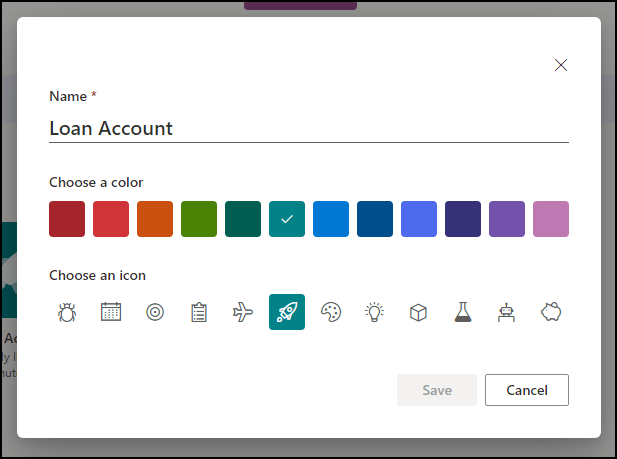617x459 pixels.
Task: Select the pink color swatch
Action: pyautogui.click(x=551, y=219)
